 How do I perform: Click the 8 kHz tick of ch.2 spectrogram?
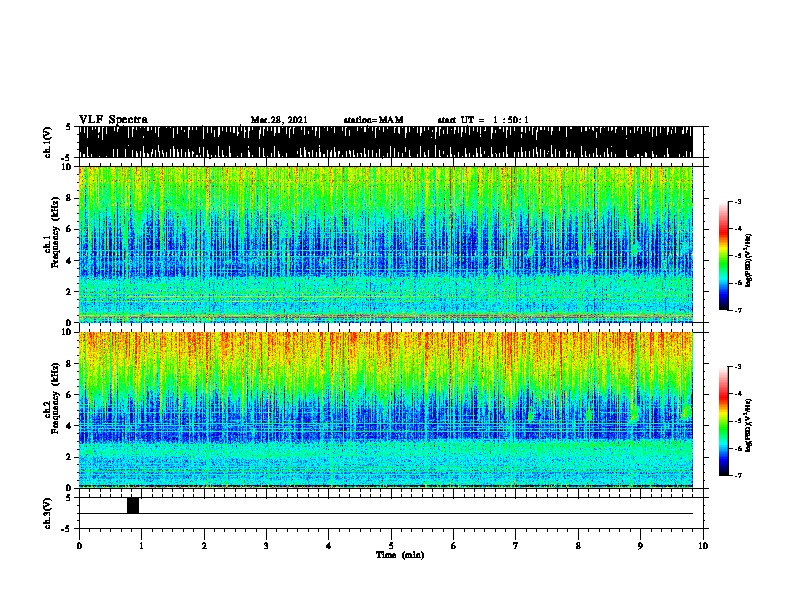[69, 364]
